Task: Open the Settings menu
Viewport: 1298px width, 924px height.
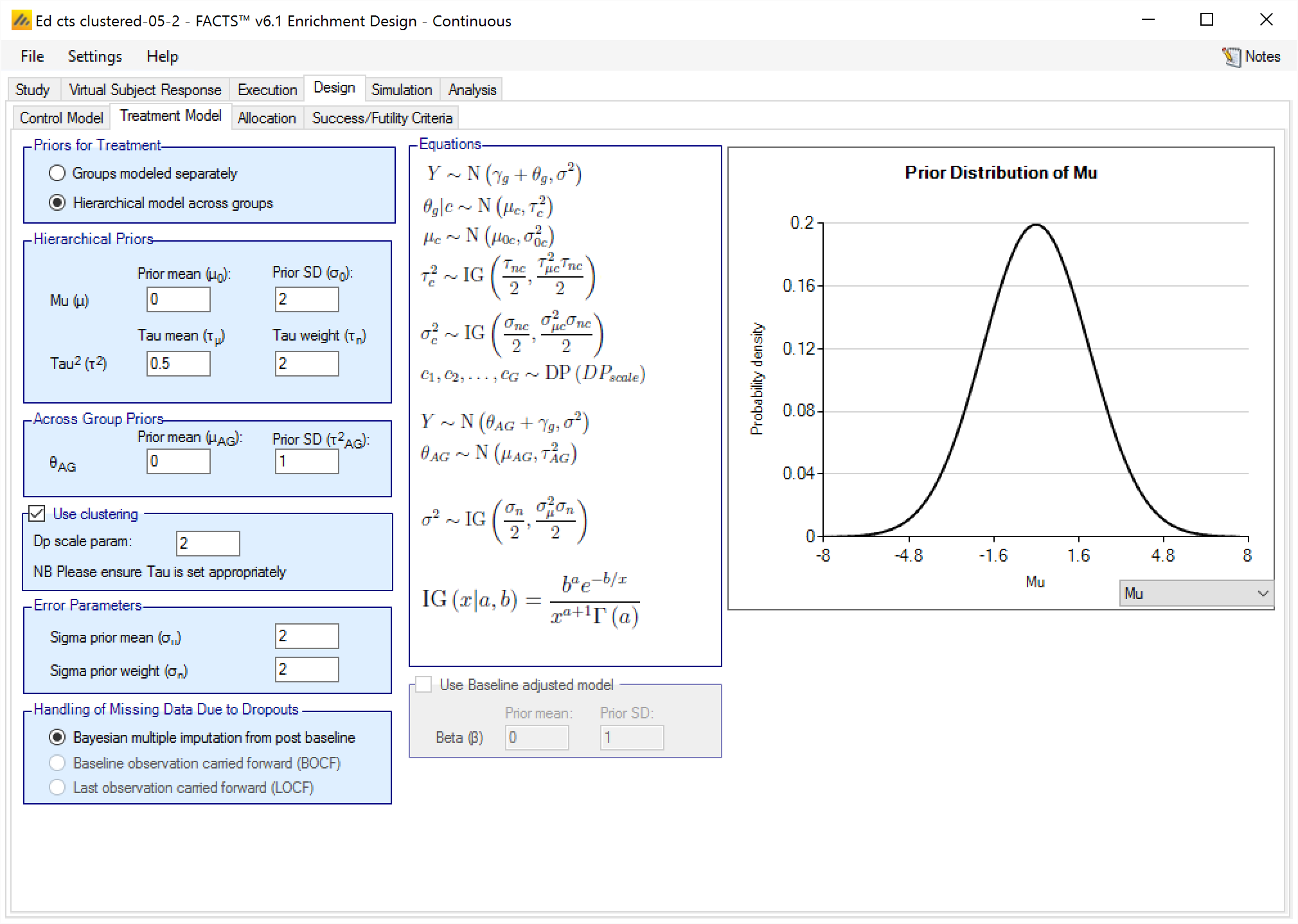Action: [94, 57]
